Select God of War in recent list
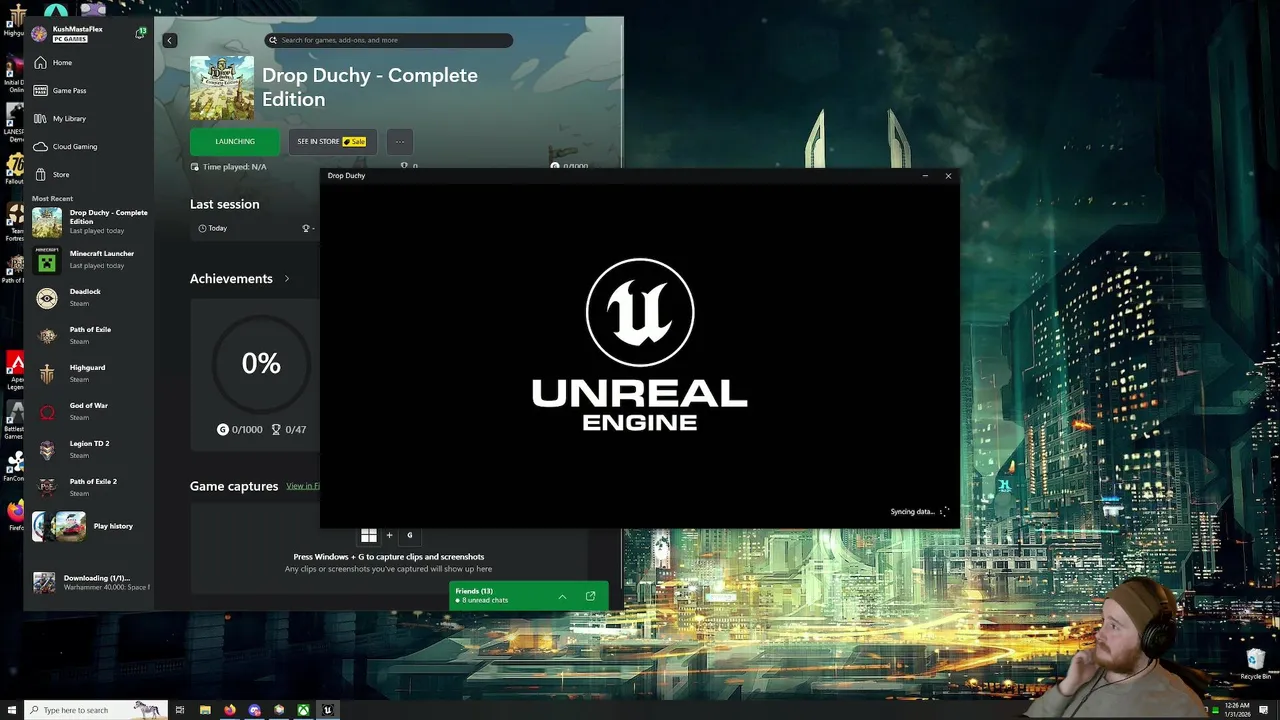This screenshot has width=1280, height=720. [x=90, y=412]
